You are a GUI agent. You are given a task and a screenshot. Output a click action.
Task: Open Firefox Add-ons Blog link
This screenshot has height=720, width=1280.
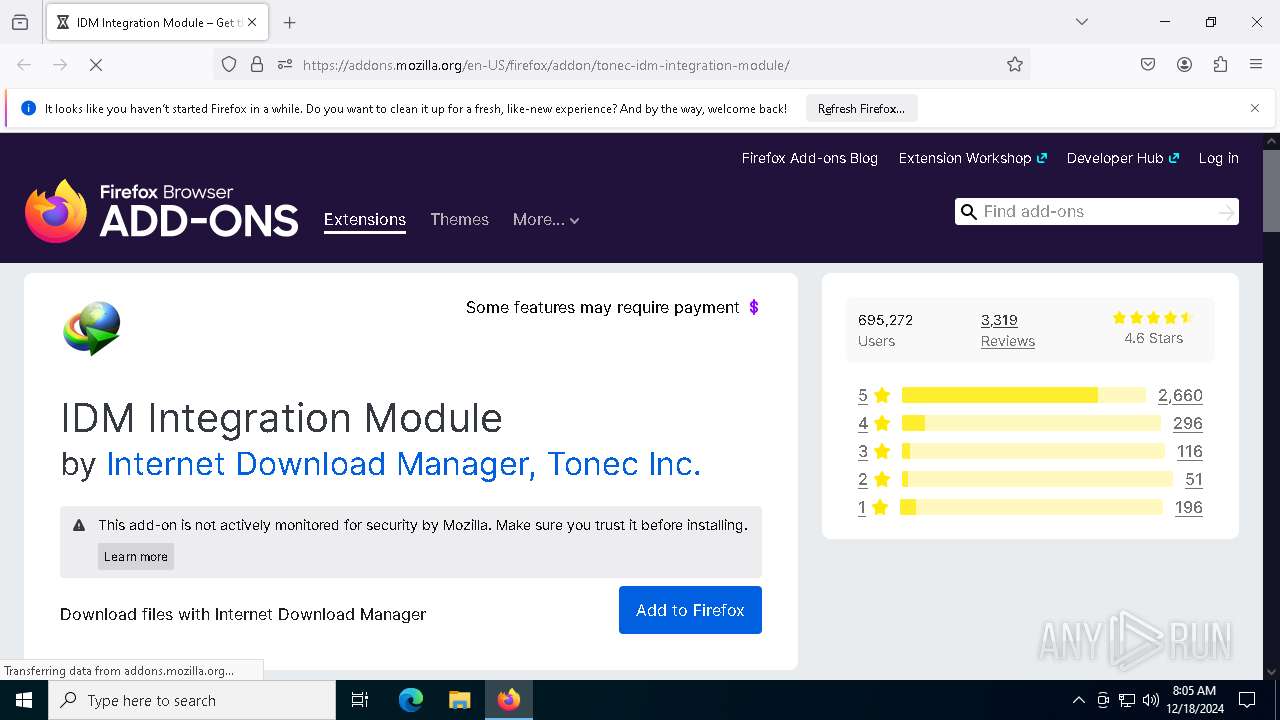pos(809,158)
